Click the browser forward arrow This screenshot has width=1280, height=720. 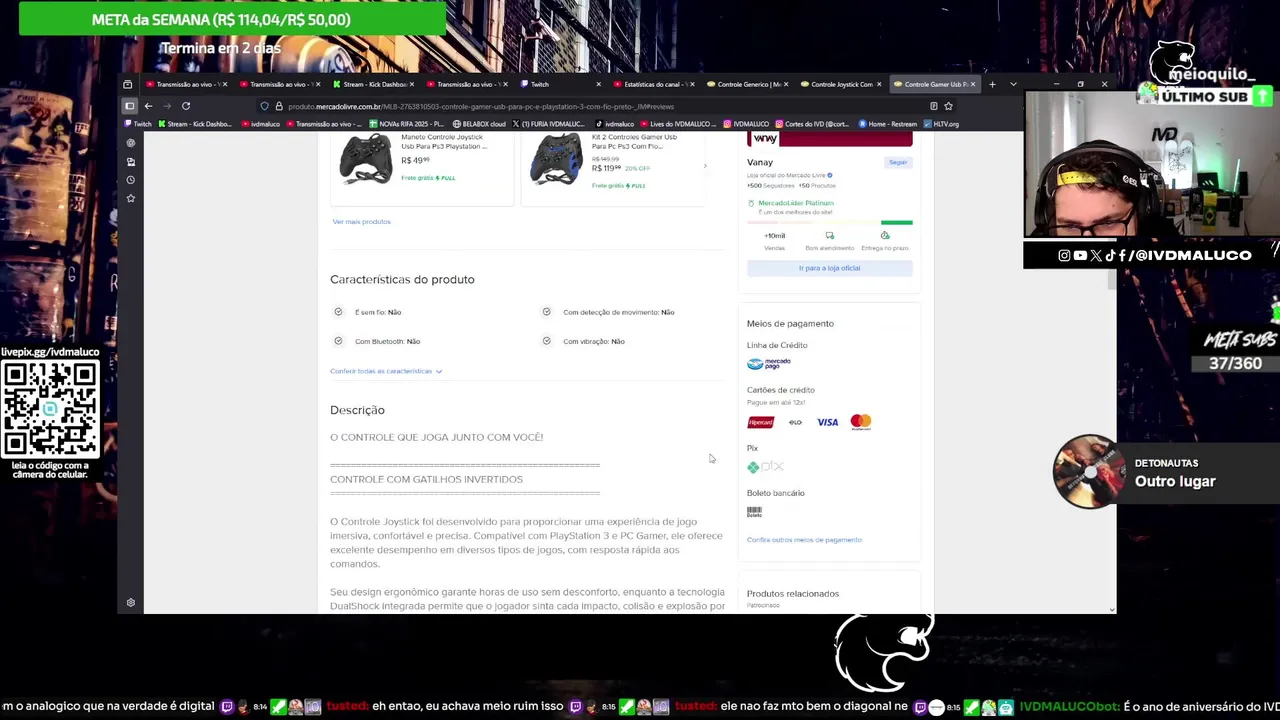coord(167,106)
